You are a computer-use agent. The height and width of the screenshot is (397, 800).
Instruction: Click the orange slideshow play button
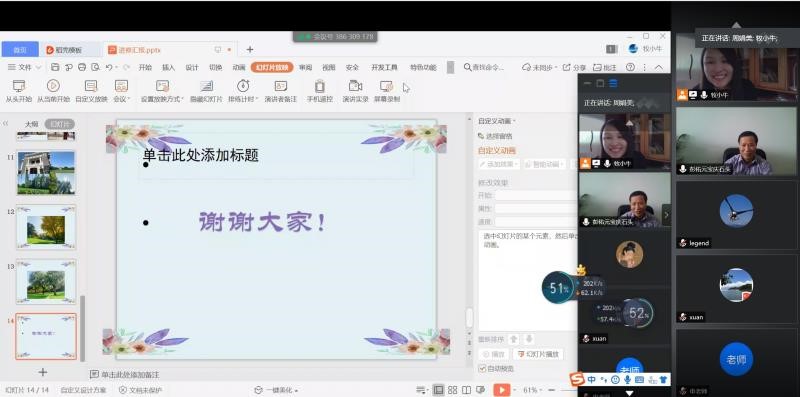pyautogui.click(x=502, y=390)
